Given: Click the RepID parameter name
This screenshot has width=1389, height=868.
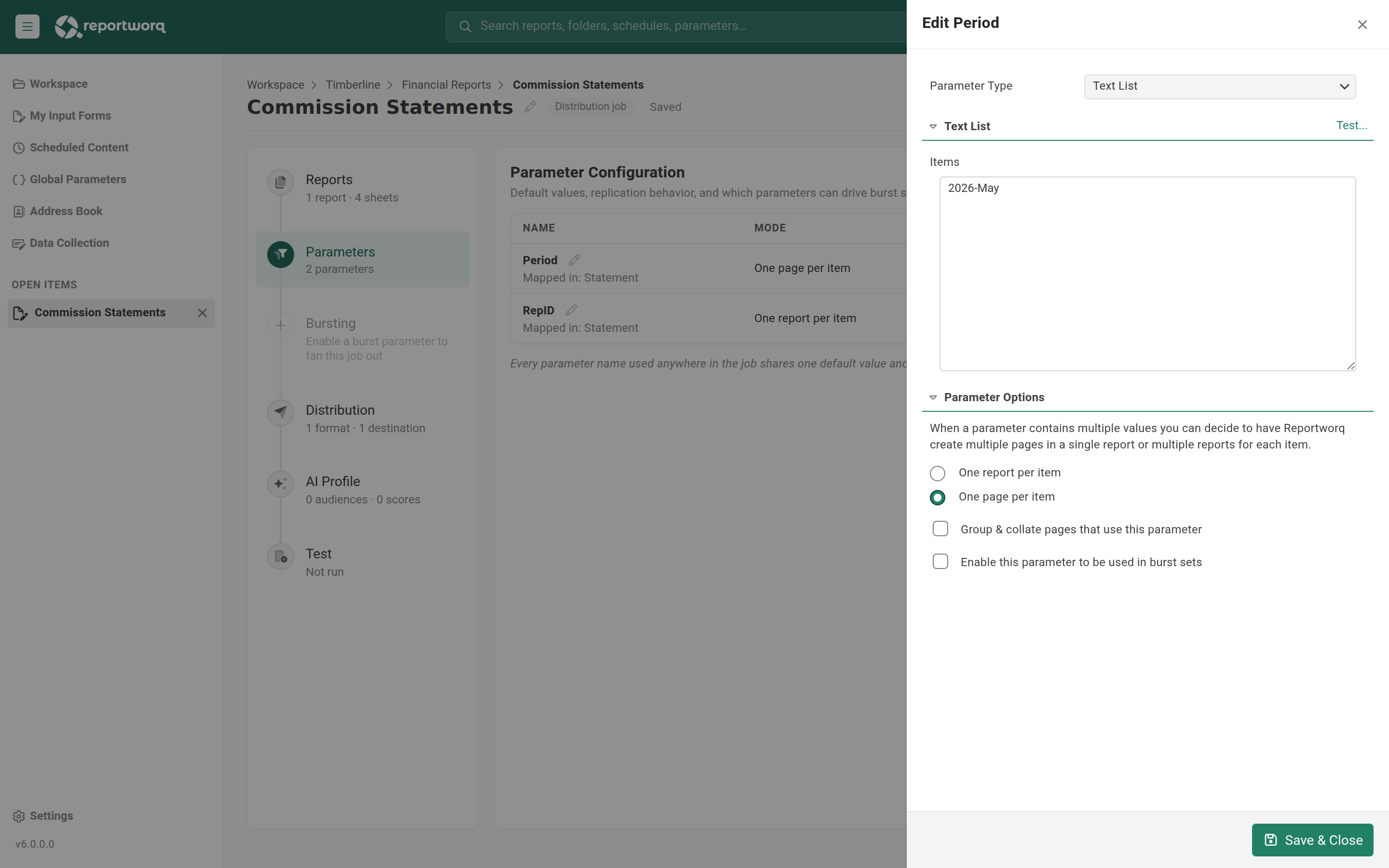Looking at the screenshot, I should [538, 310].
